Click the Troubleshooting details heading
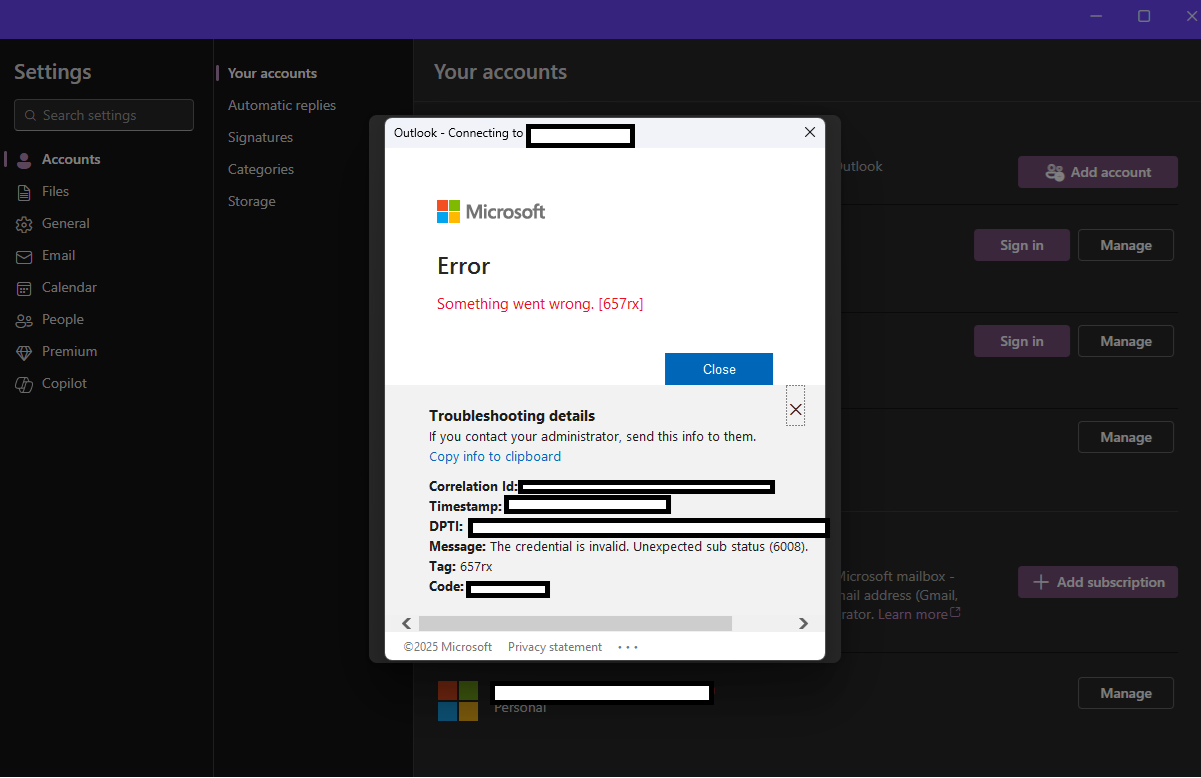The width and height of the screenshot is (1201, 778). coord(512,416)
